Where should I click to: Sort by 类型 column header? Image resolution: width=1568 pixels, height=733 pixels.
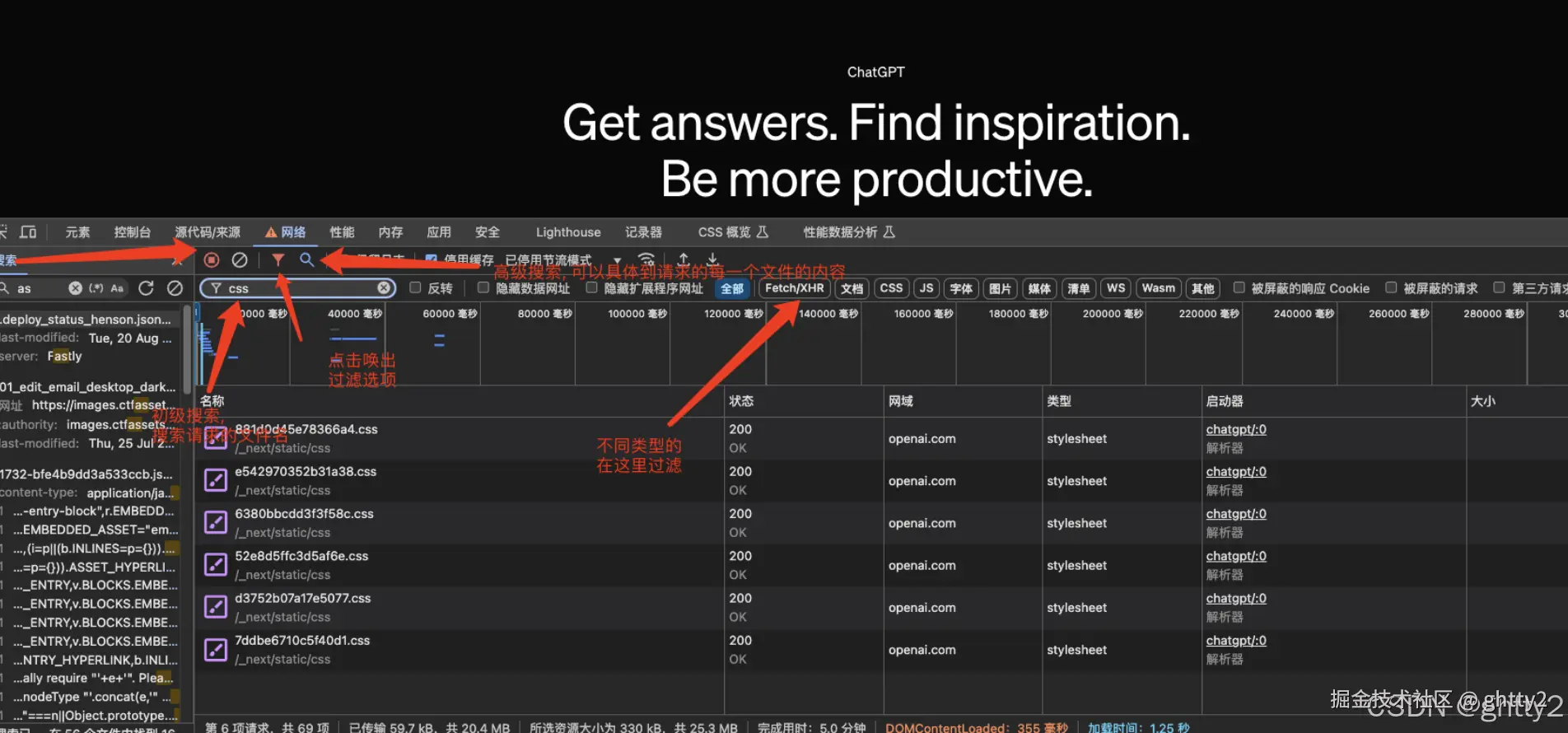coord(1122,401)
